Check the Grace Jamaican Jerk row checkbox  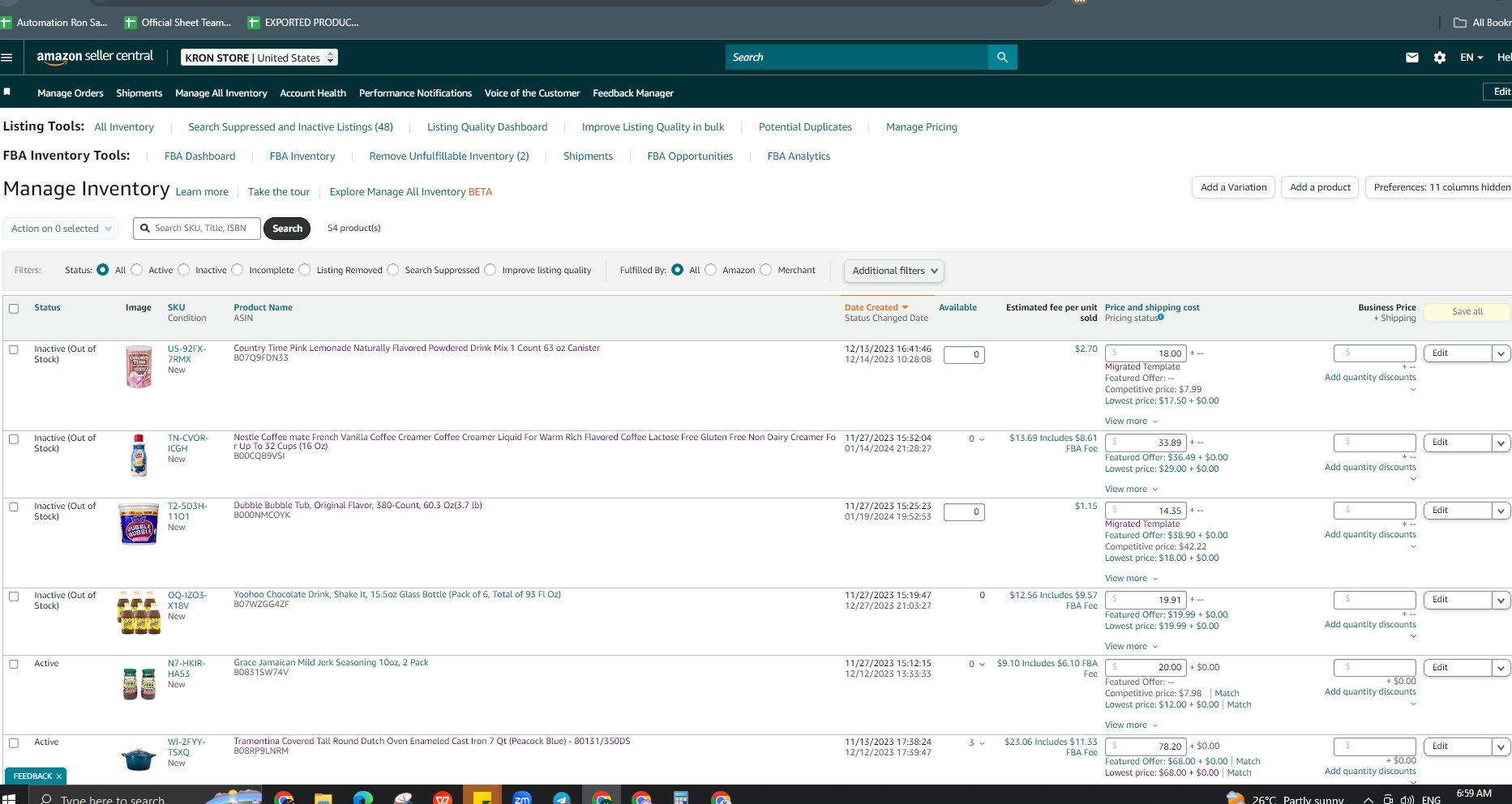point(14,665)
